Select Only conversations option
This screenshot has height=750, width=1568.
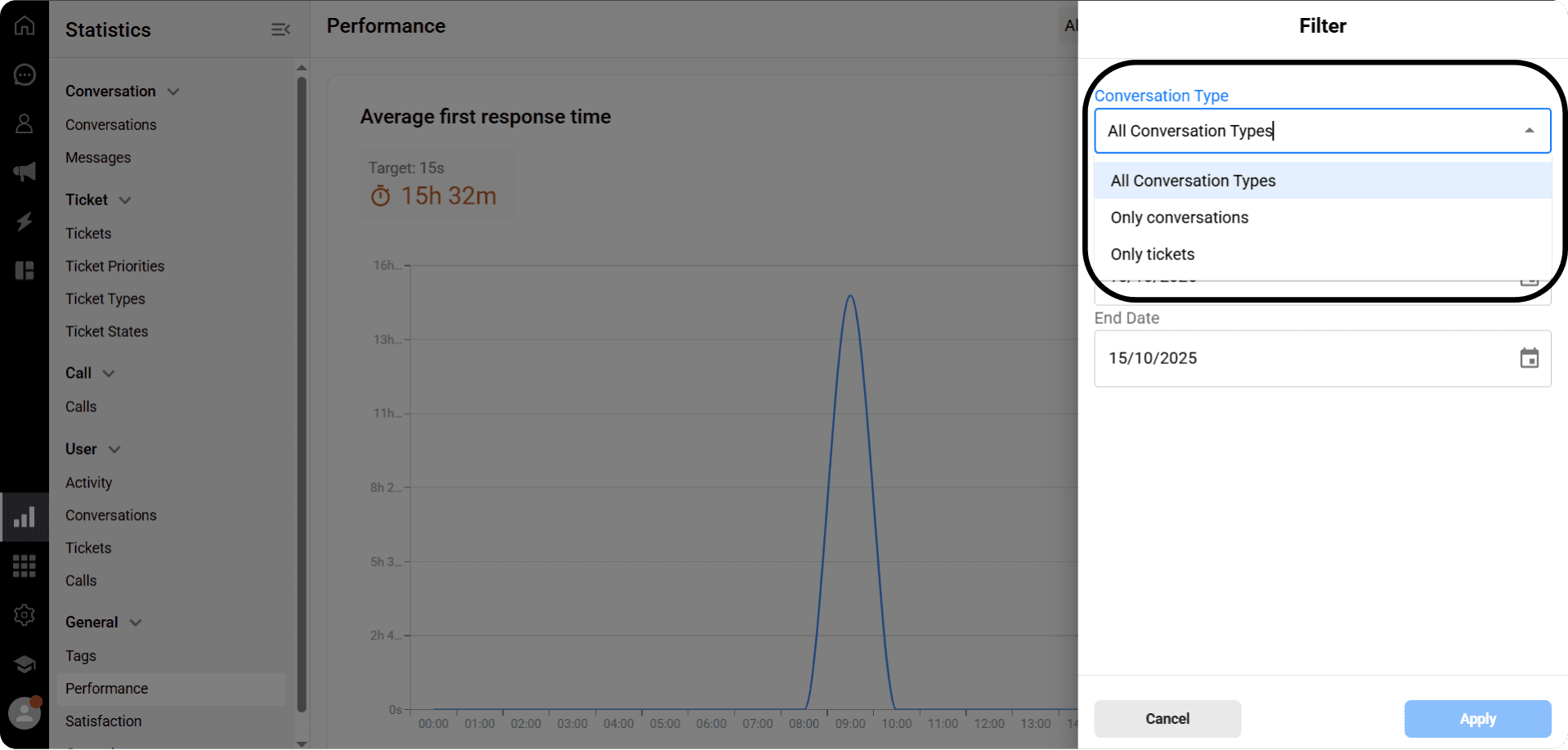point(1322,218)
